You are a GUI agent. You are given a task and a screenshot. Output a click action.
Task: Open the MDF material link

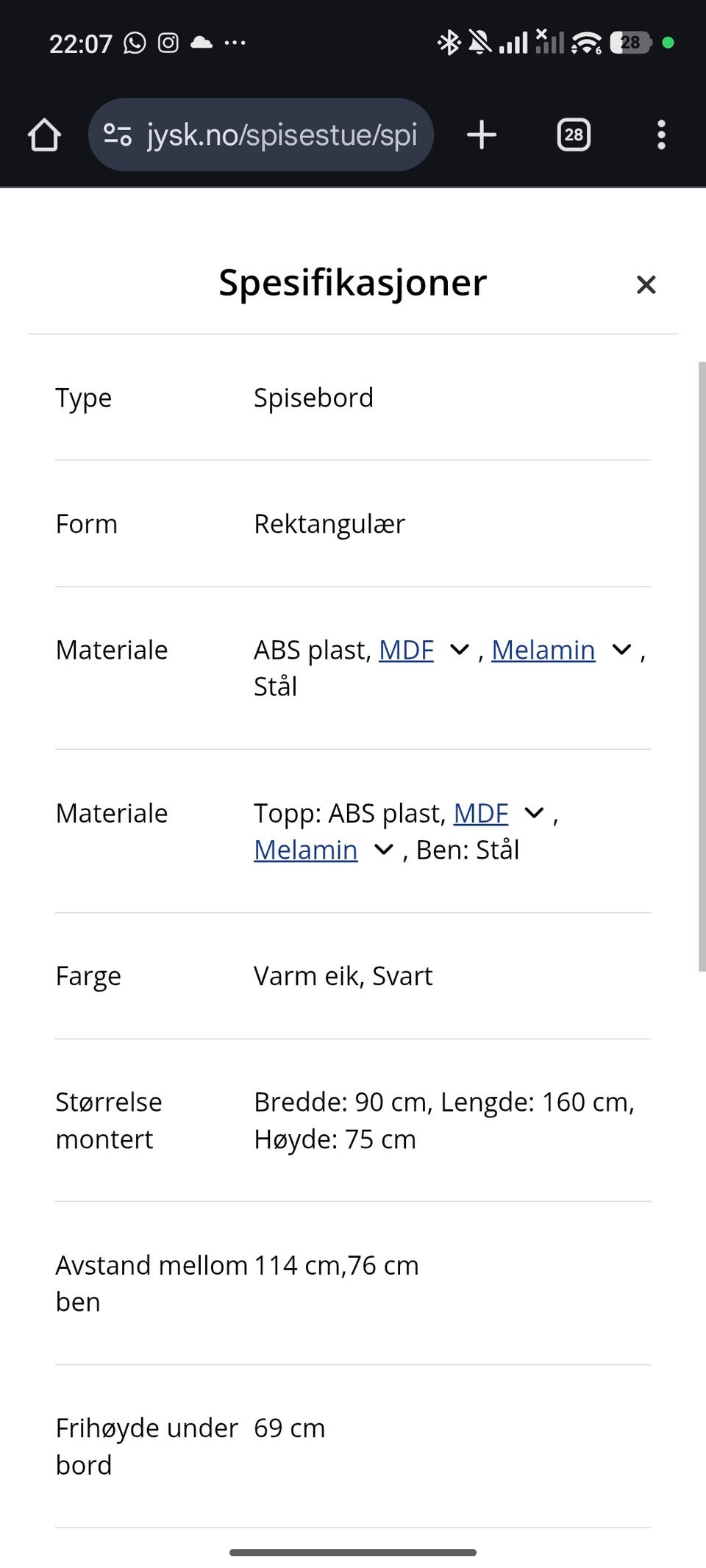click(x=405, y=650)
